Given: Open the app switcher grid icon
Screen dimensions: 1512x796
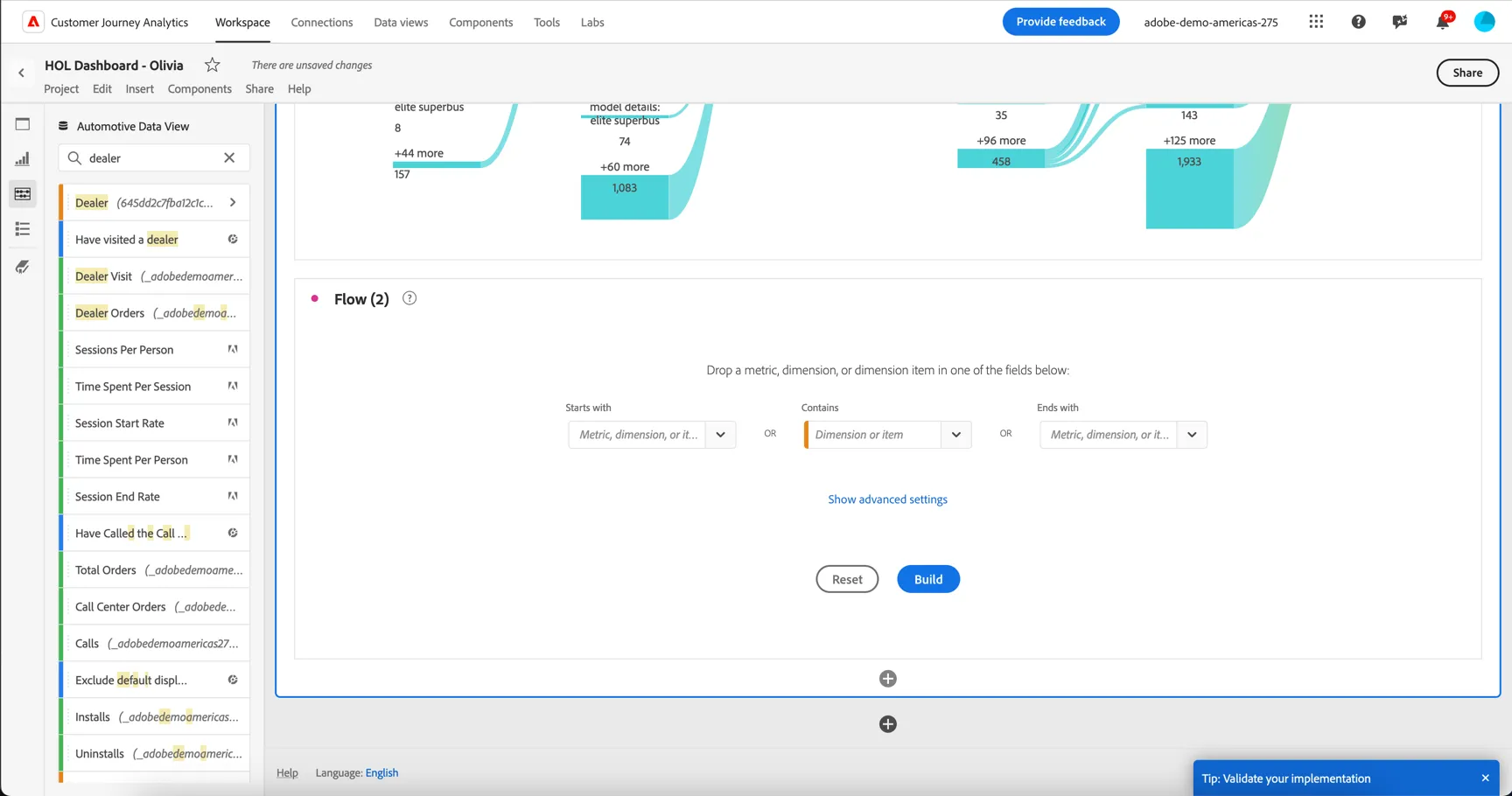Looking at the screenshot, I should click(x=1316, y=22).
